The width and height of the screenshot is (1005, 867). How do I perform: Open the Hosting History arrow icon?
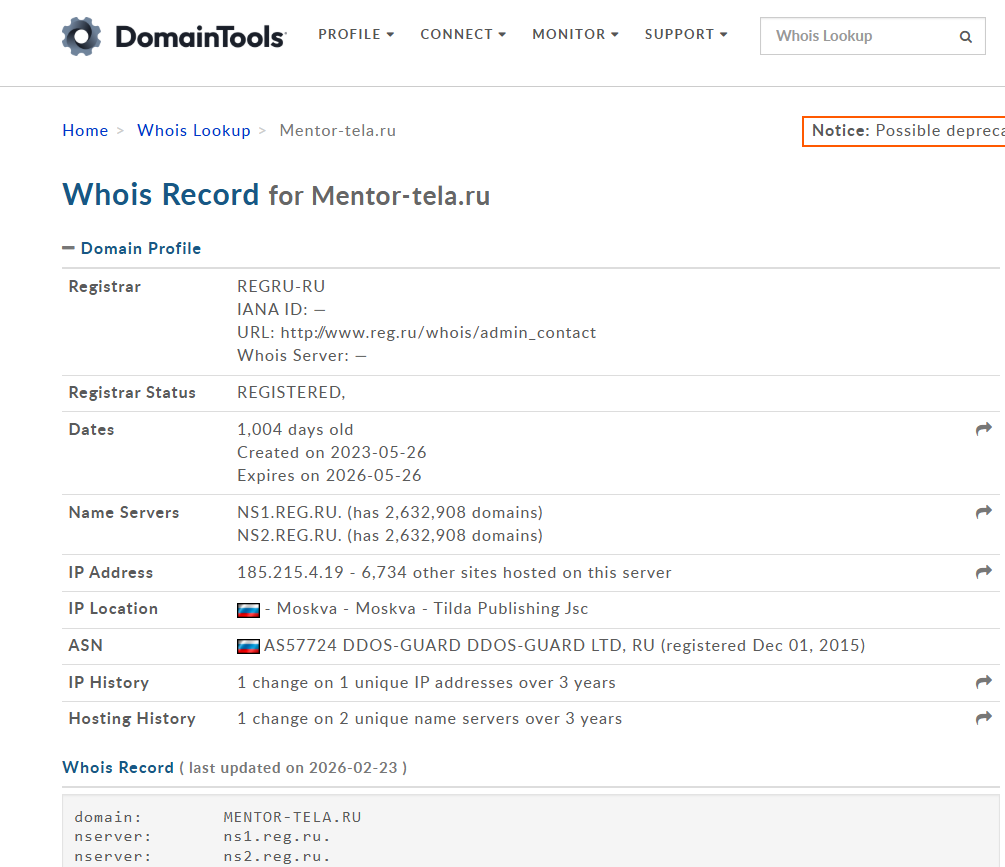point(984,718)
